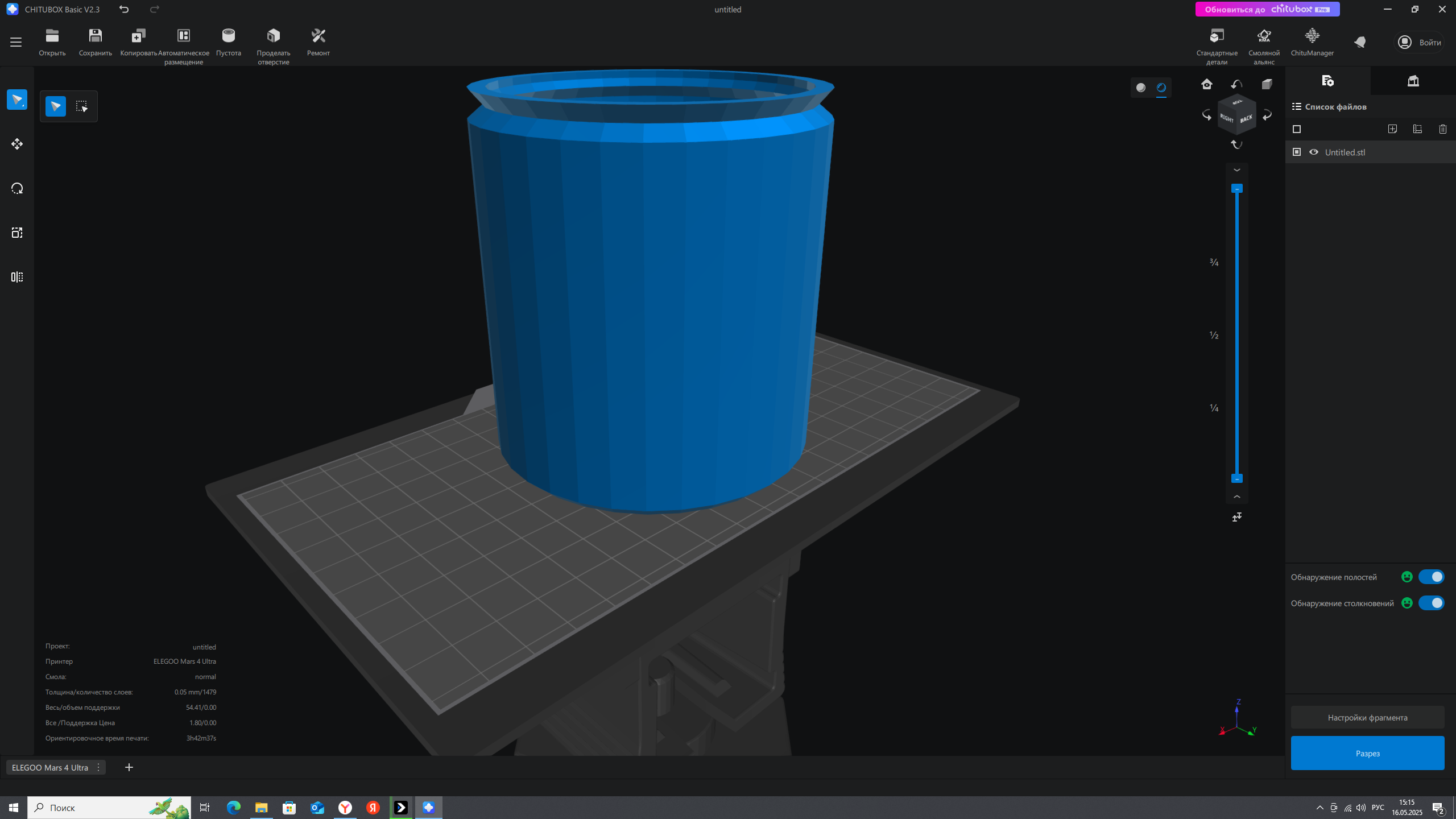1456x819 pixels.
Task: Switch to the printer panel tab
Action: click(1413, 81)
